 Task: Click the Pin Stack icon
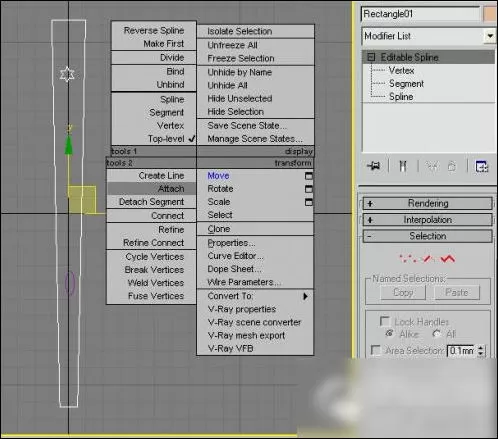(374, 166)
